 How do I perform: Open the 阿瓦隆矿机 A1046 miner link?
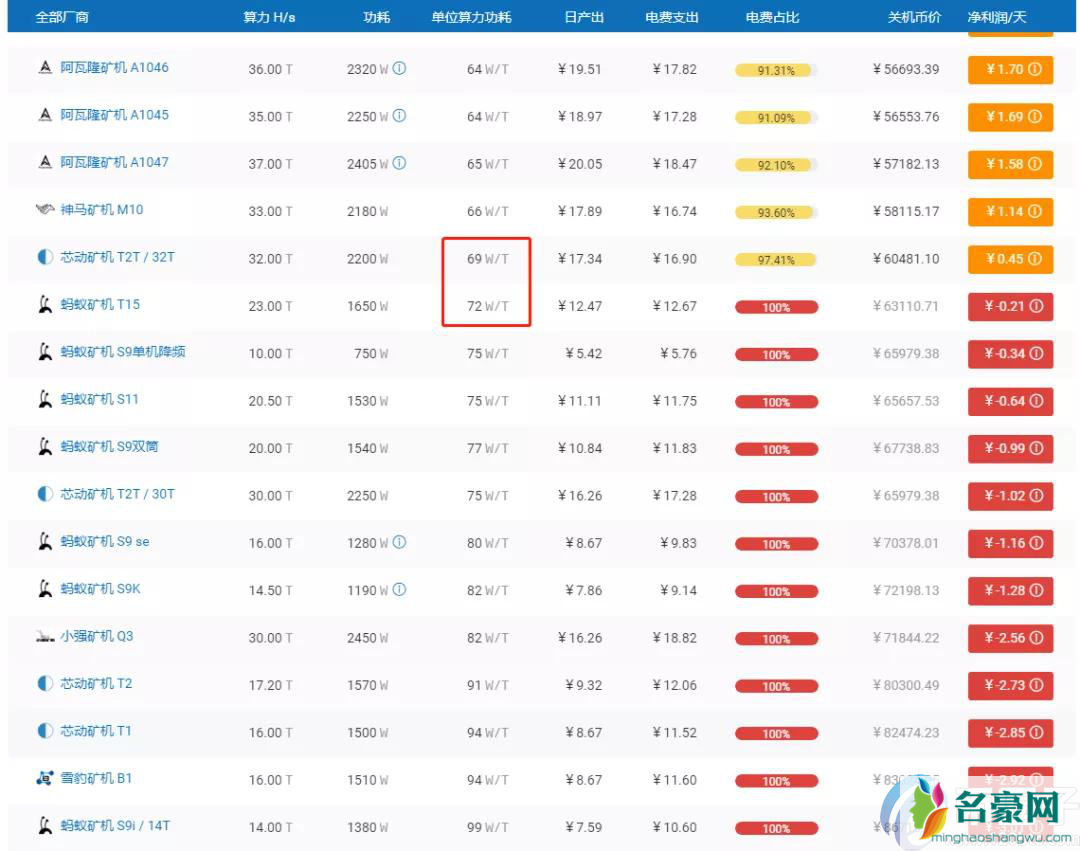114,67
